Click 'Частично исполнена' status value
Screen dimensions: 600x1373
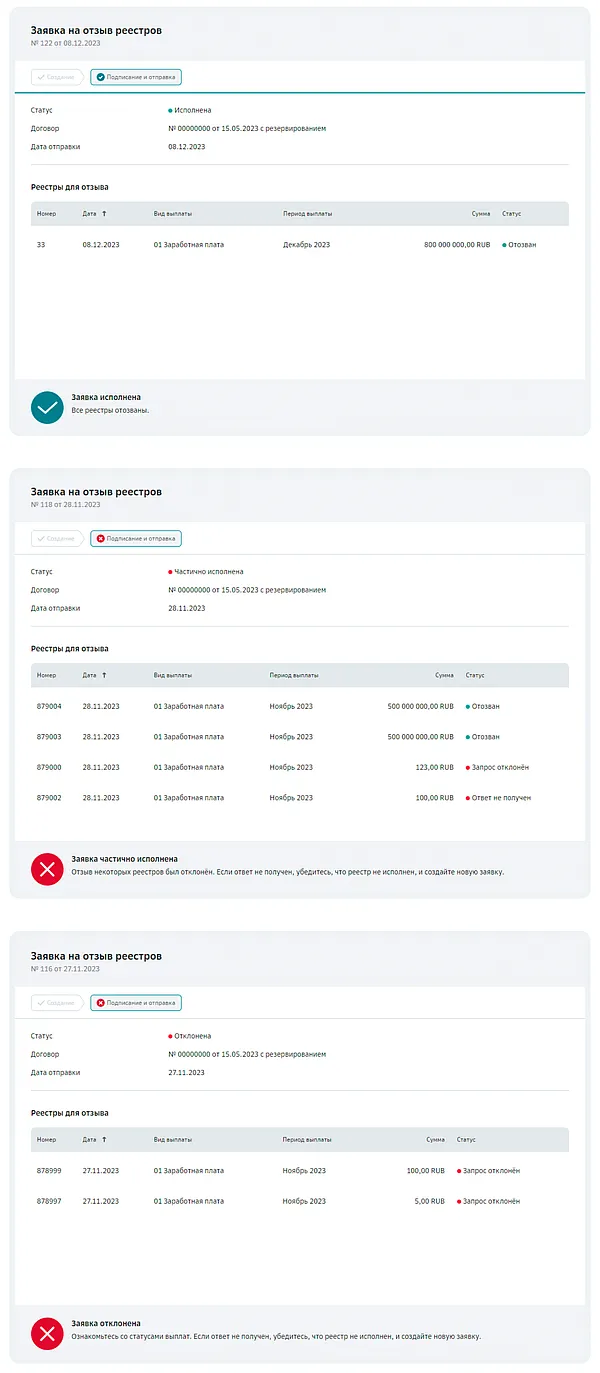tap(206, 572)
